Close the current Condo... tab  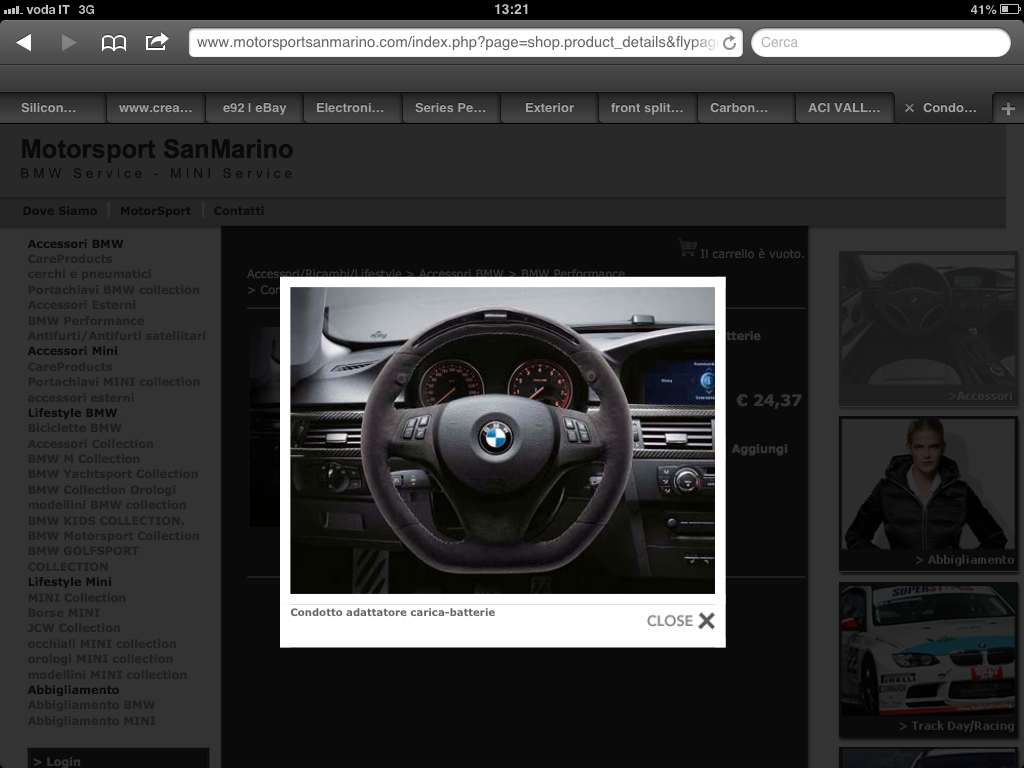pos(909,108)
